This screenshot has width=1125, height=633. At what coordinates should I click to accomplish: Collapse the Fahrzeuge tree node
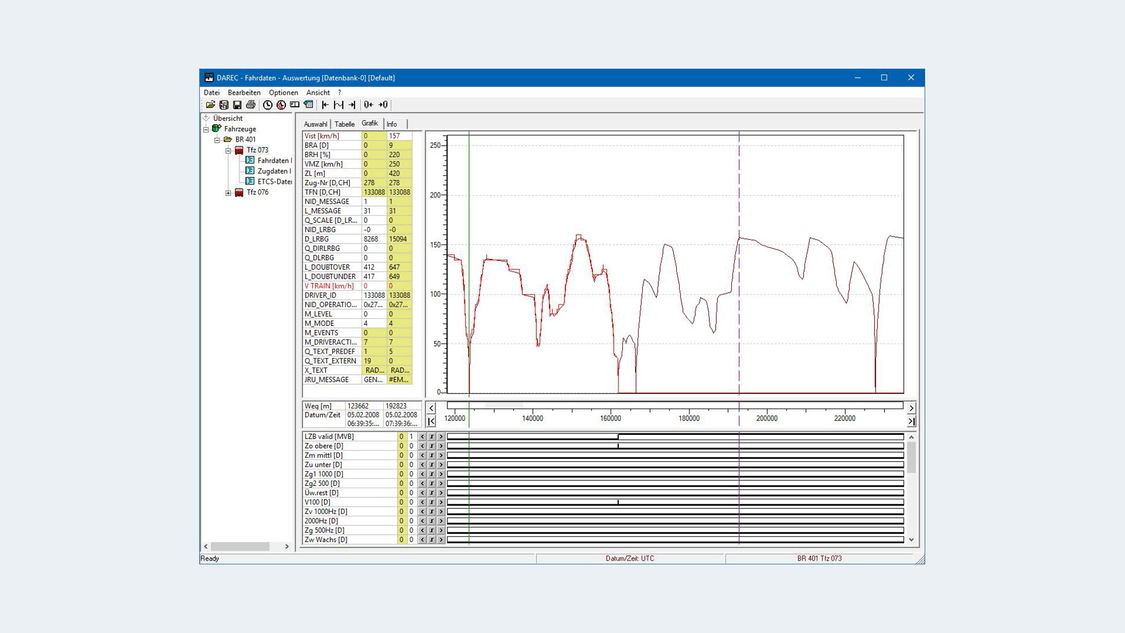tap(206, 129)
